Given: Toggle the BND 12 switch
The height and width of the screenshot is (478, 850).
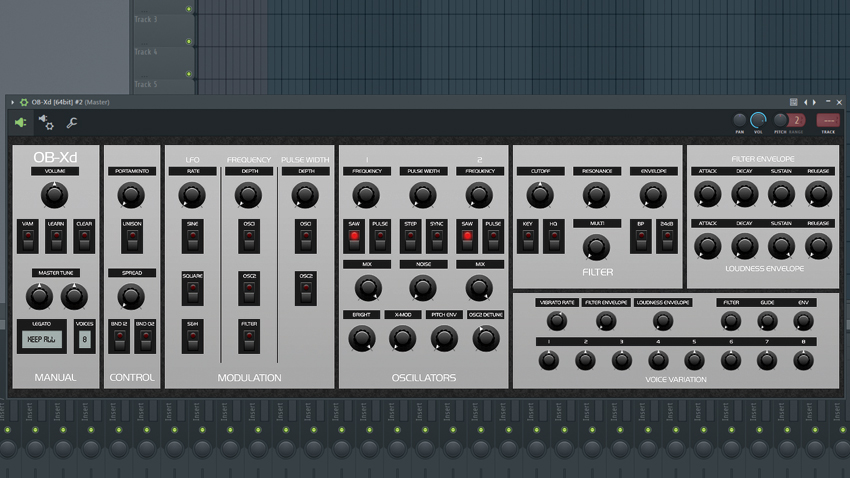Looking at the screenshot, I should [x=119, y=337].
